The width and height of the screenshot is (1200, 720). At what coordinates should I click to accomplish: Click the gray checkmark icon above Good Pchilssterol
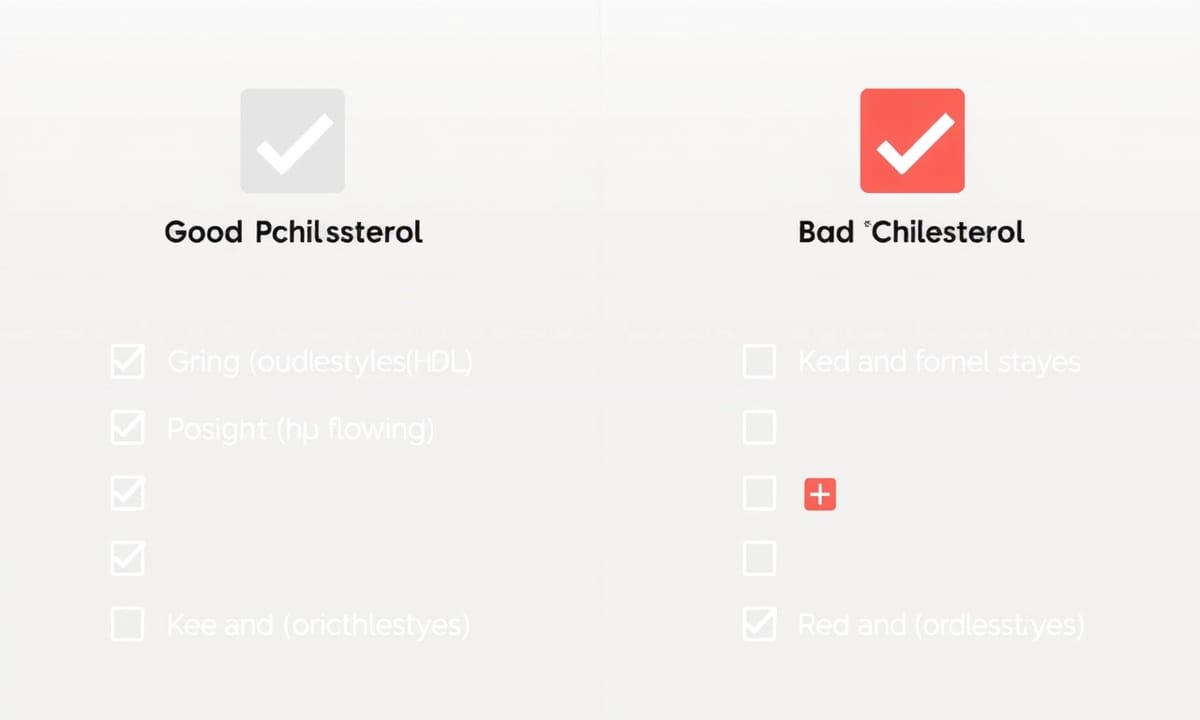[292, 141]
